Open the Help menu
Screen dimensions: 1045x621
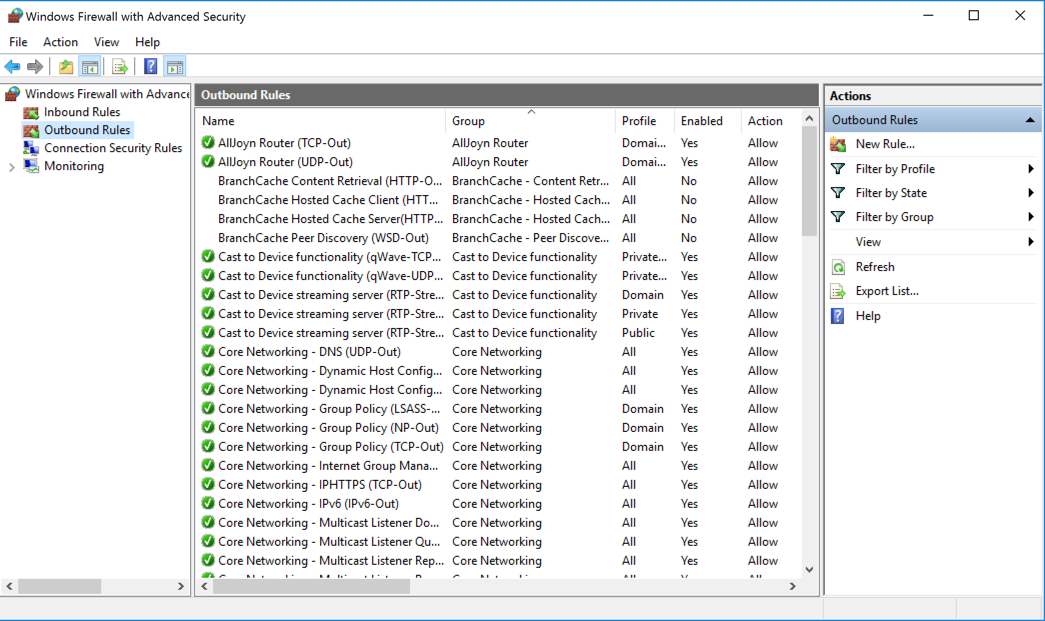click(x=147, y=42)
